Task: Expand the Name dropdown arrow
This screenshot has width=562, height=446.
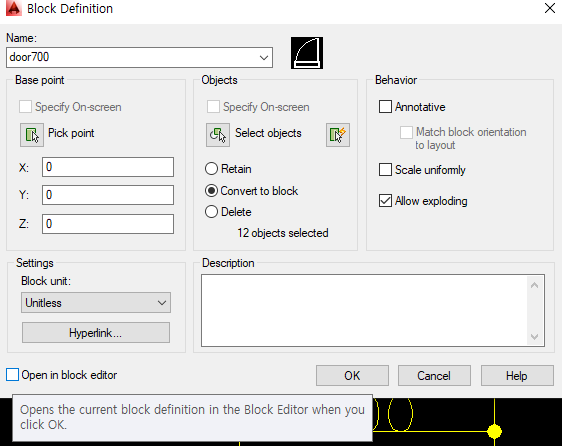Action: point(264,57)
